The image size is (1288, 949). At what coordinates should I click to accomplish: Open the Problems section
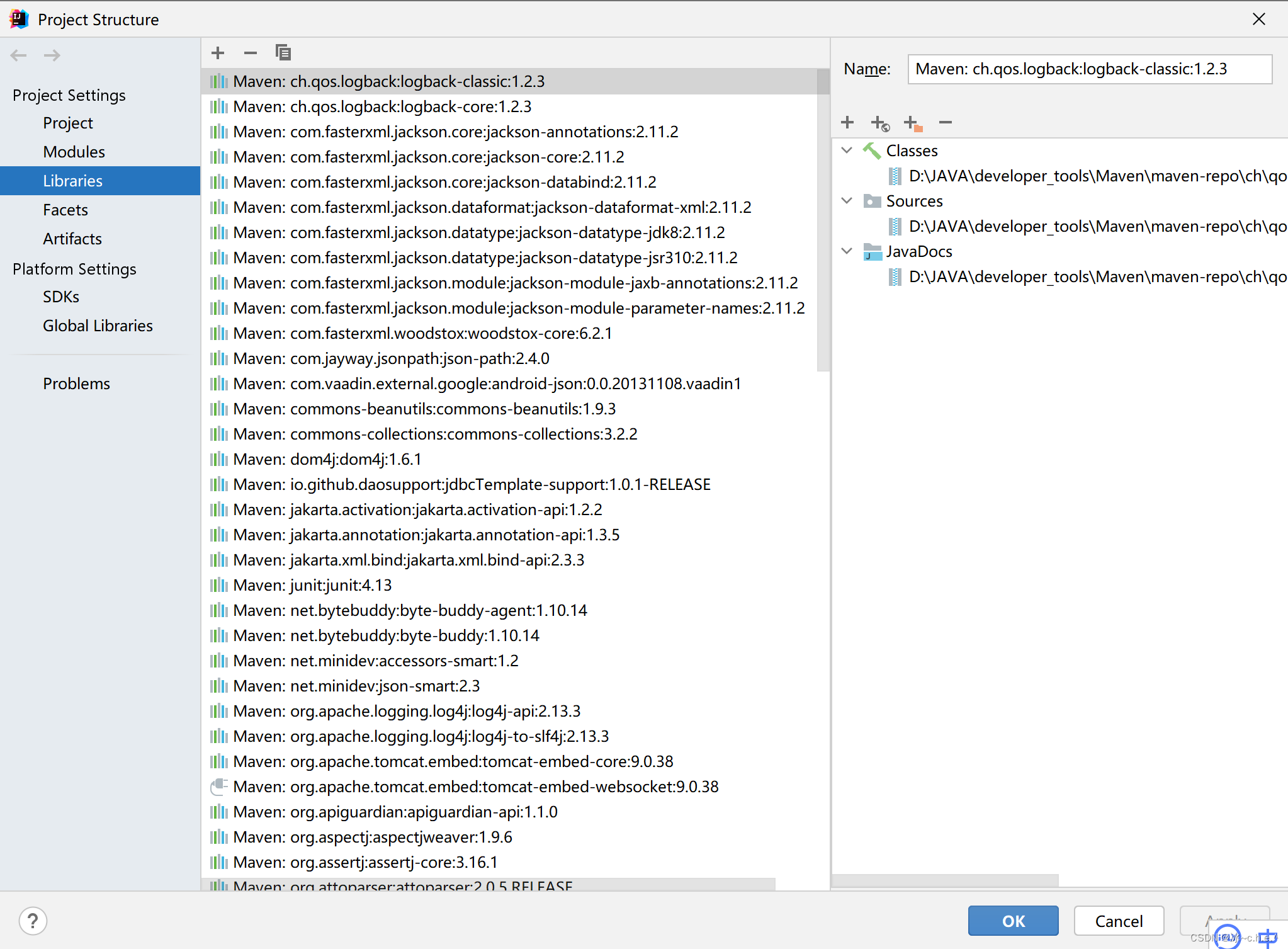click(x=76, y=383)
